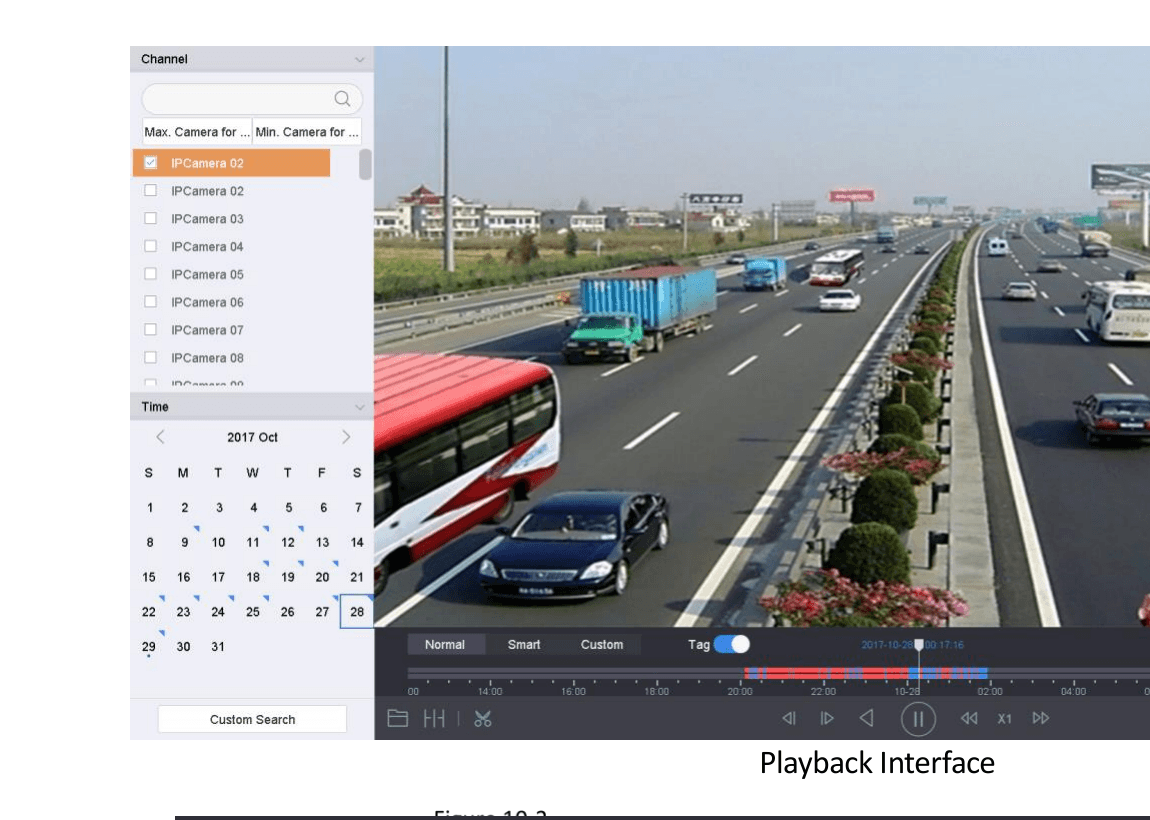Image resolution: width=1150 pixels, height=820 pixels.
Task: Click the IPCamera 05 channel name
Action: pyautogui.click(x=207, y=274)
